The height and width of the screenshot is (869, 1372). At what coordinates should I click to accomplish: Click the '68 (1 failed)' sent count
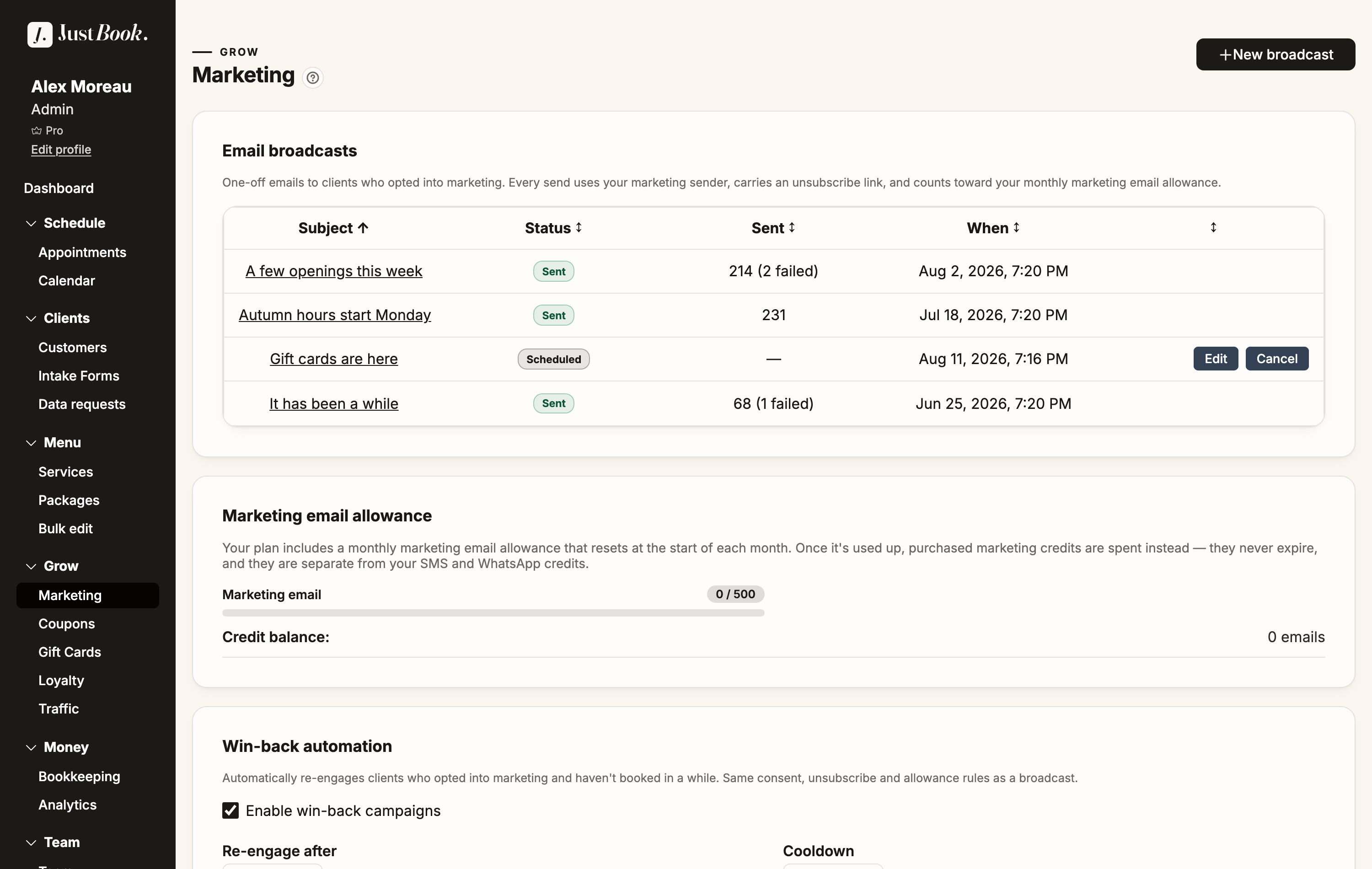pos(773,403)
